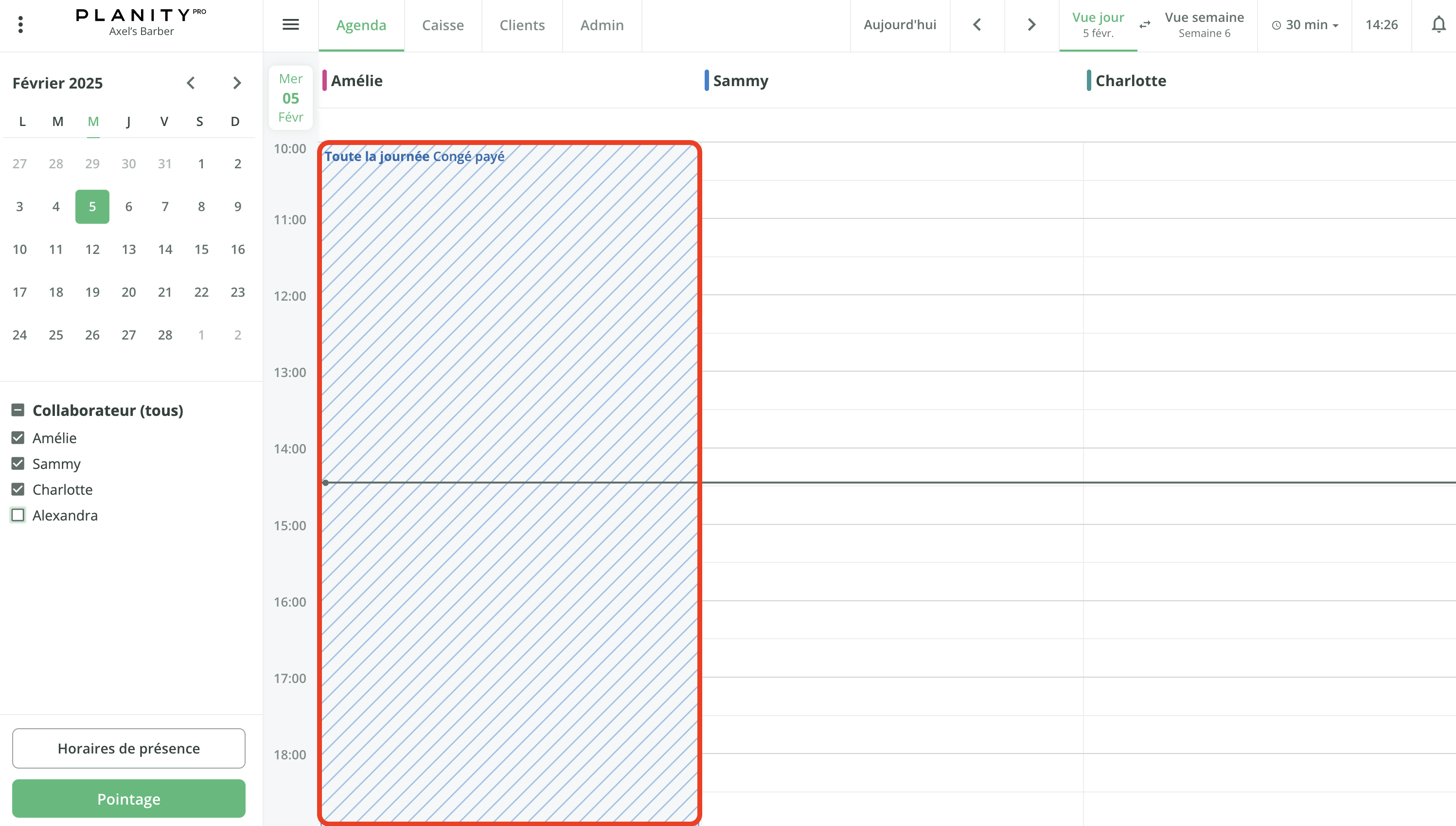The height and width of the screenshot is (826, 1456).
Task: Select February 14 in mini calendar
Action: (165, 249)
